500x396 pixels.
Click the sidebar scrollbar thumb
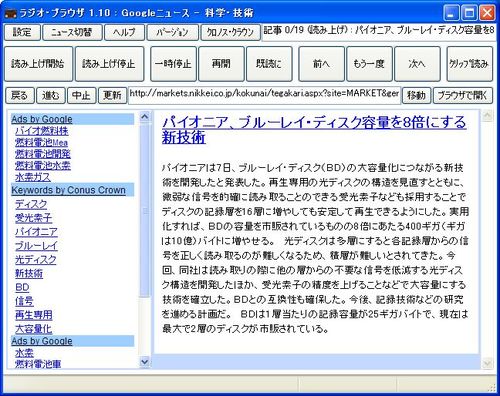[x=145, y=210]
